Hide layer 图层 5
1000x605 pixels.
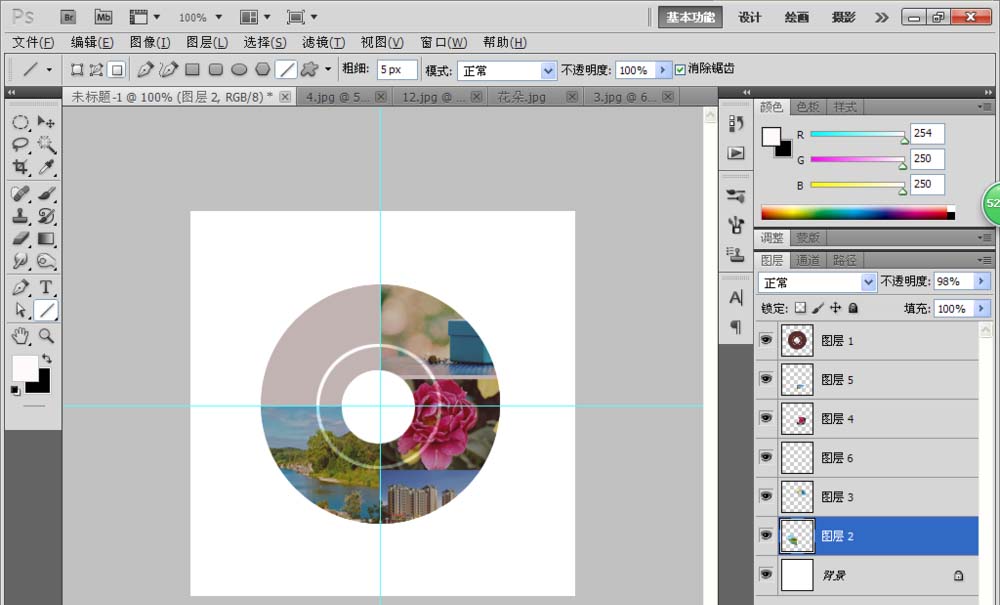[766, 379]
